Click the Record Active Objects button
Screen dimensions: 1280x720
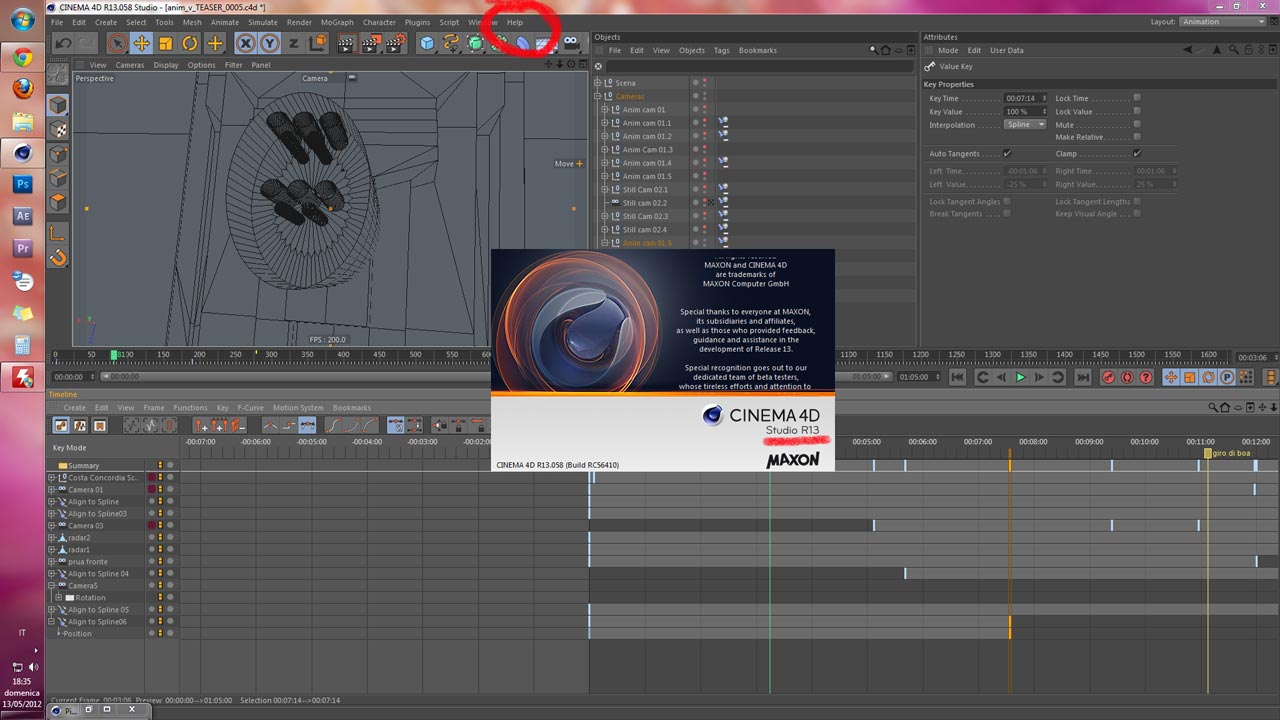coord(1108,377)
